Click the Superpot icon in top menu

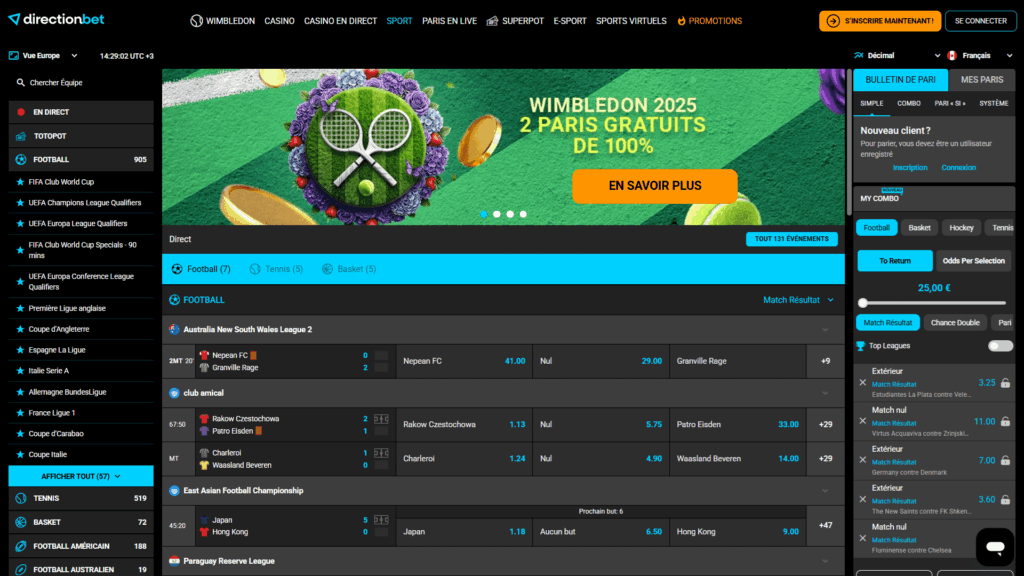(492, 21)
